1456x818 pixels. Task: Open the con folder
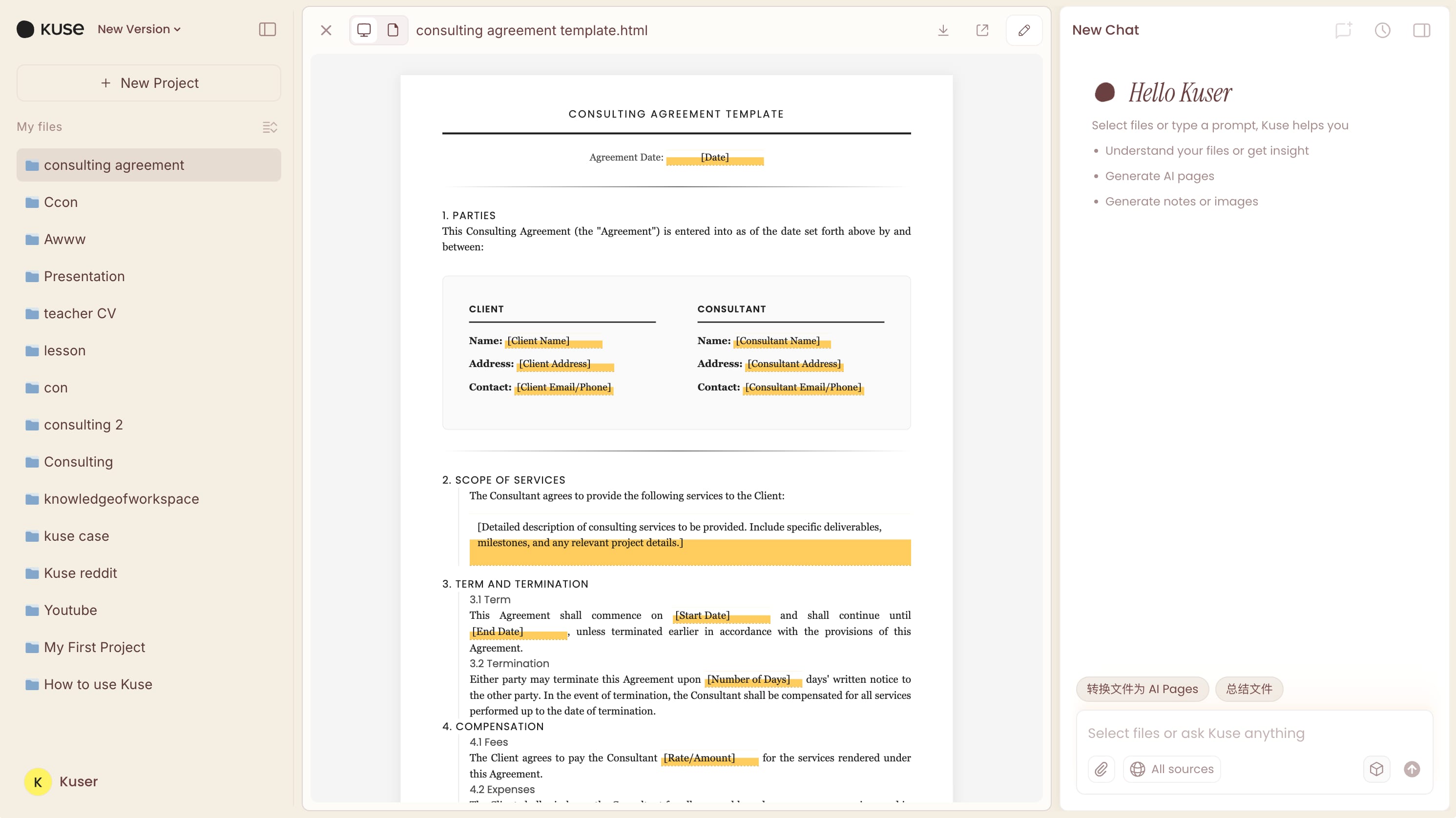click(148, 388)
